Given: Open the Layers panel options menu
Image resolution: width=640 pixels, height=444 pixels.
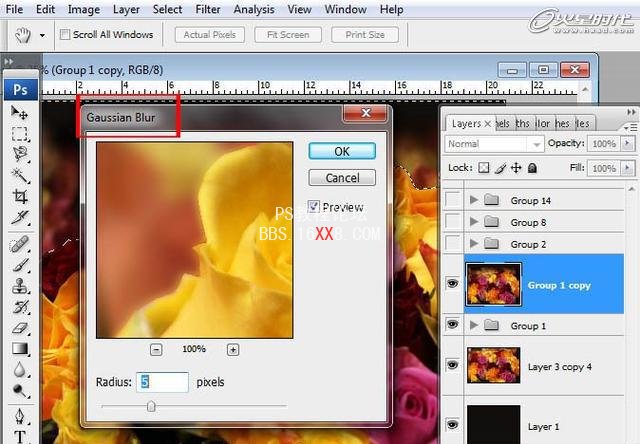Looking at the screenshot, I should (631, 128).
